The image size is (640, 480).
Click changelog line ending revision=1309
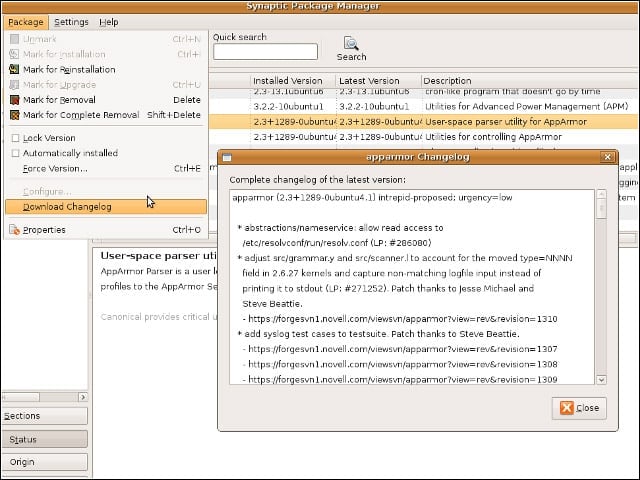[400, 380]
